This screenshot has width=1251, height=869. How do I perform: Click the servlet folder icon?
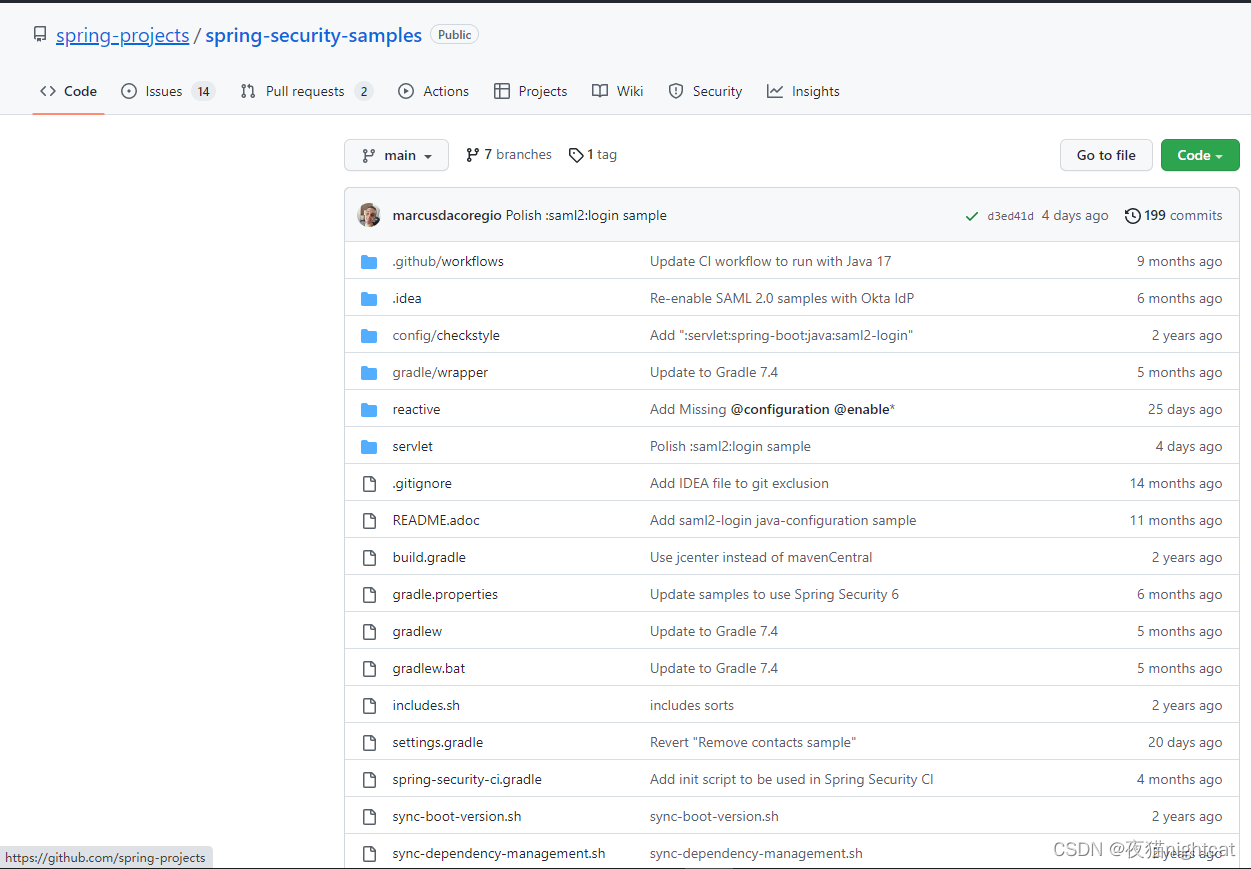369,447
